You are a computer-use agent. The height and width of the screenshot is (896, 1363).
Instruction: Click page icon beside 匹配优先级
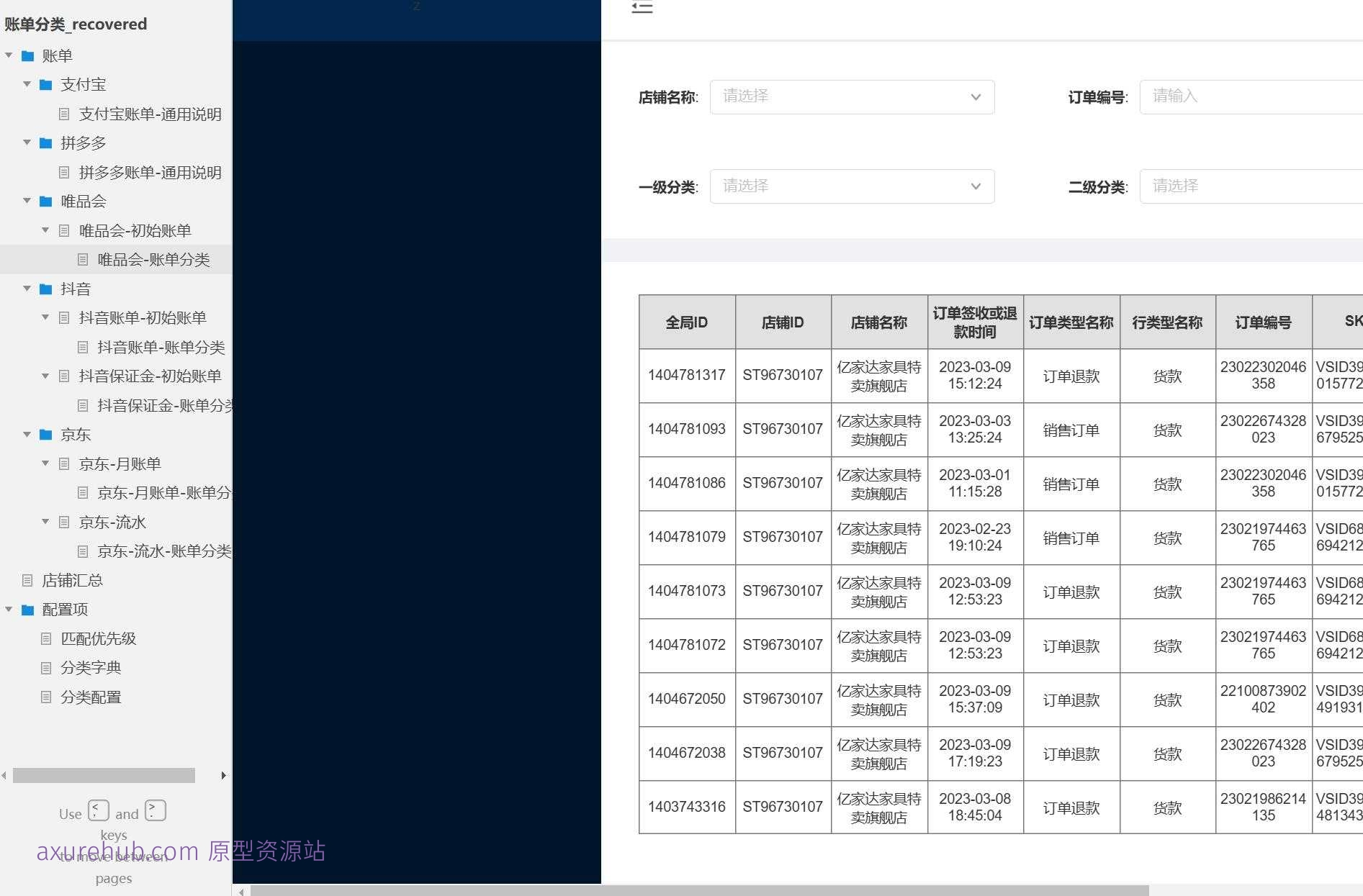coord(46,638)
